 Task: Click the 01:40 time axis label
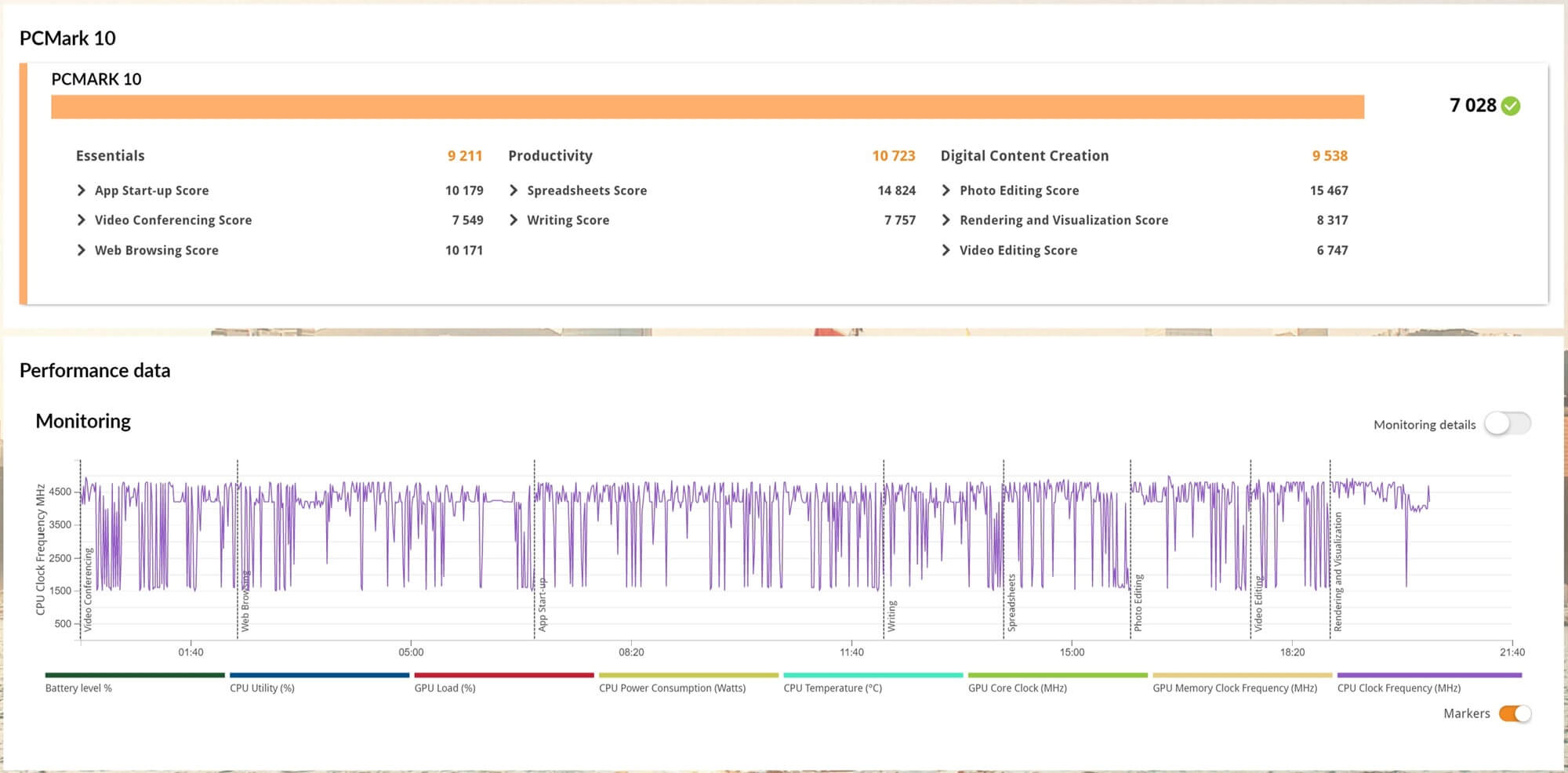pos(191,652)
